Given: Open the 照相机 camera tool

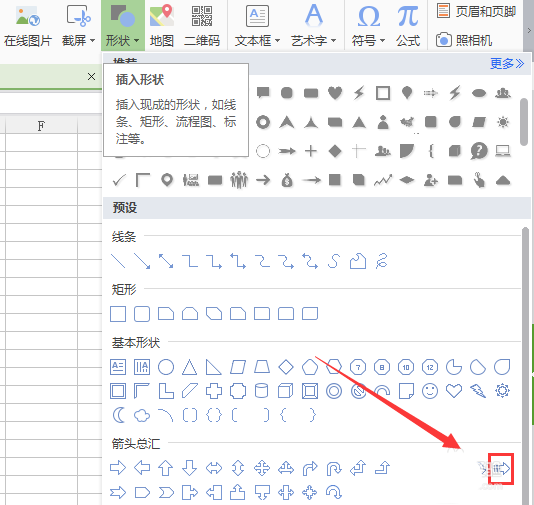Looking at the screenshot, I should 464,41.
